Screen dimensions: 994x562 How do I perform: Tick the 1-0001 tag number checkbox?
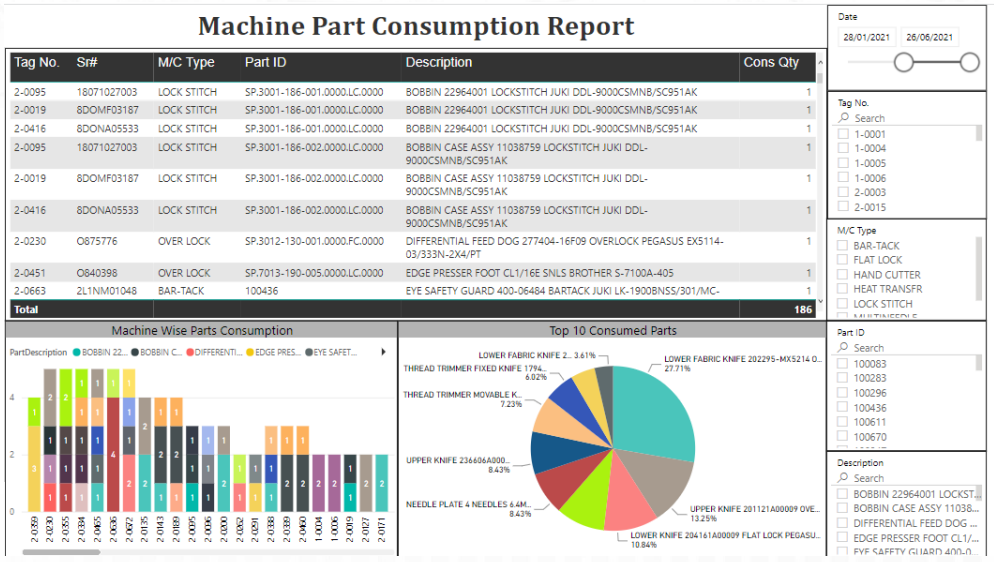tap(843, 134)
